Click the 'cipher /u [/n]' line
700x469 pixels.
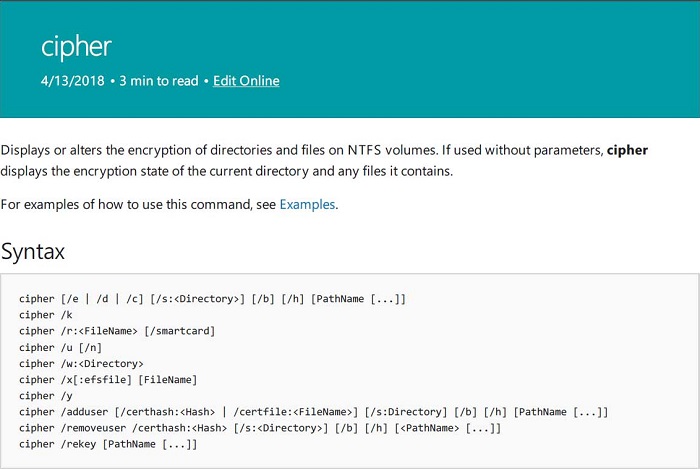60,348
